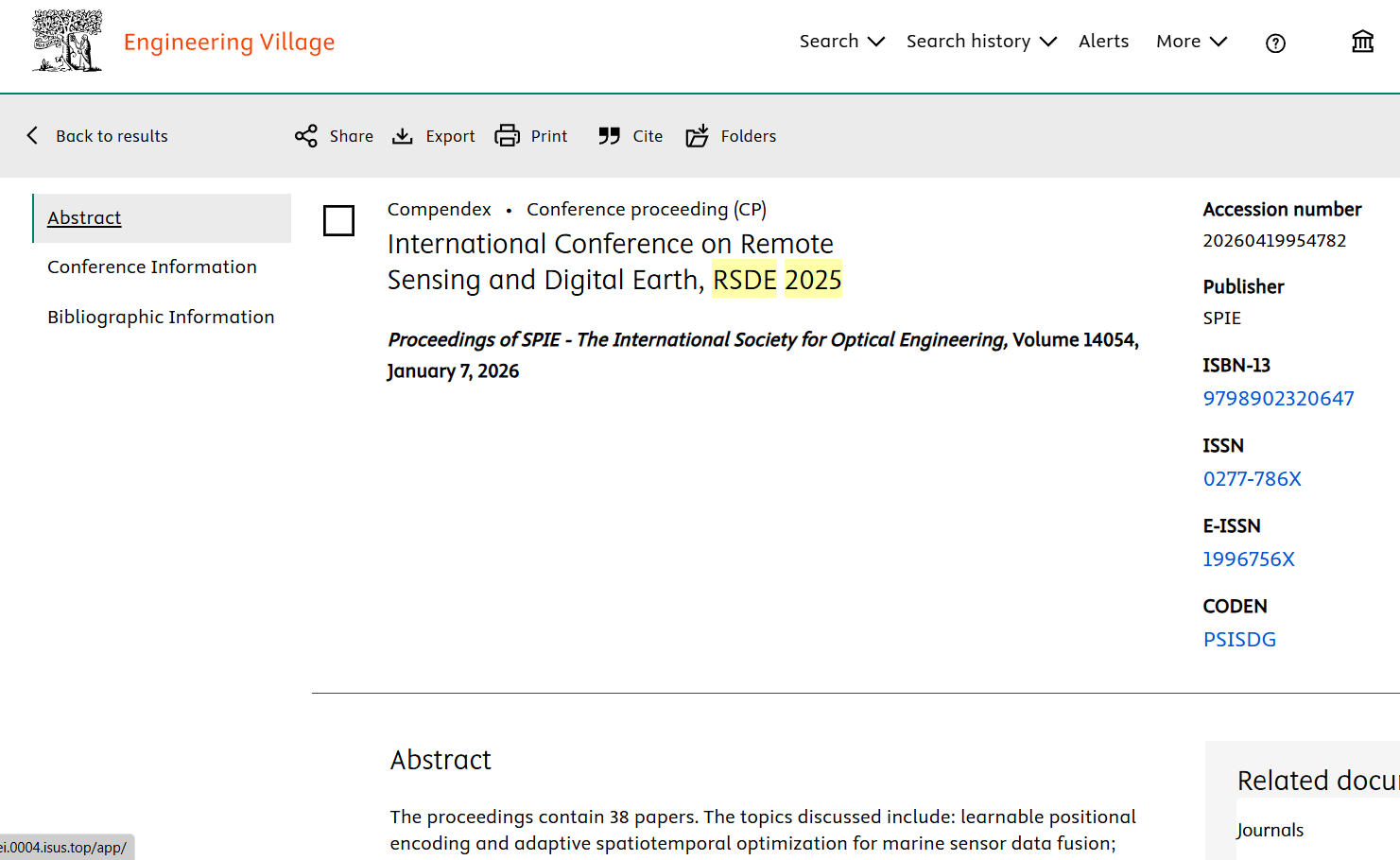1400x860 pixels.
Task: Select the Export label
Action: point(450,136)
